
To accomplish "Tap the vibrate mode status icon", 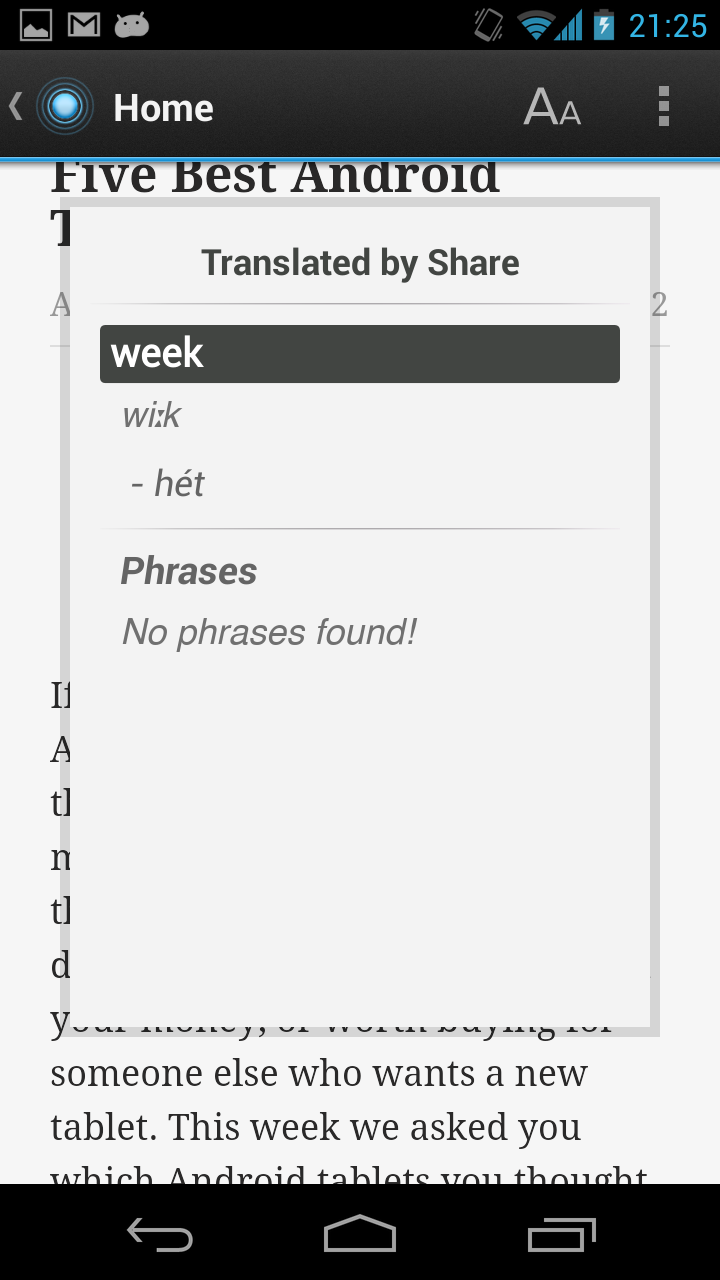I will pos(487,25).
